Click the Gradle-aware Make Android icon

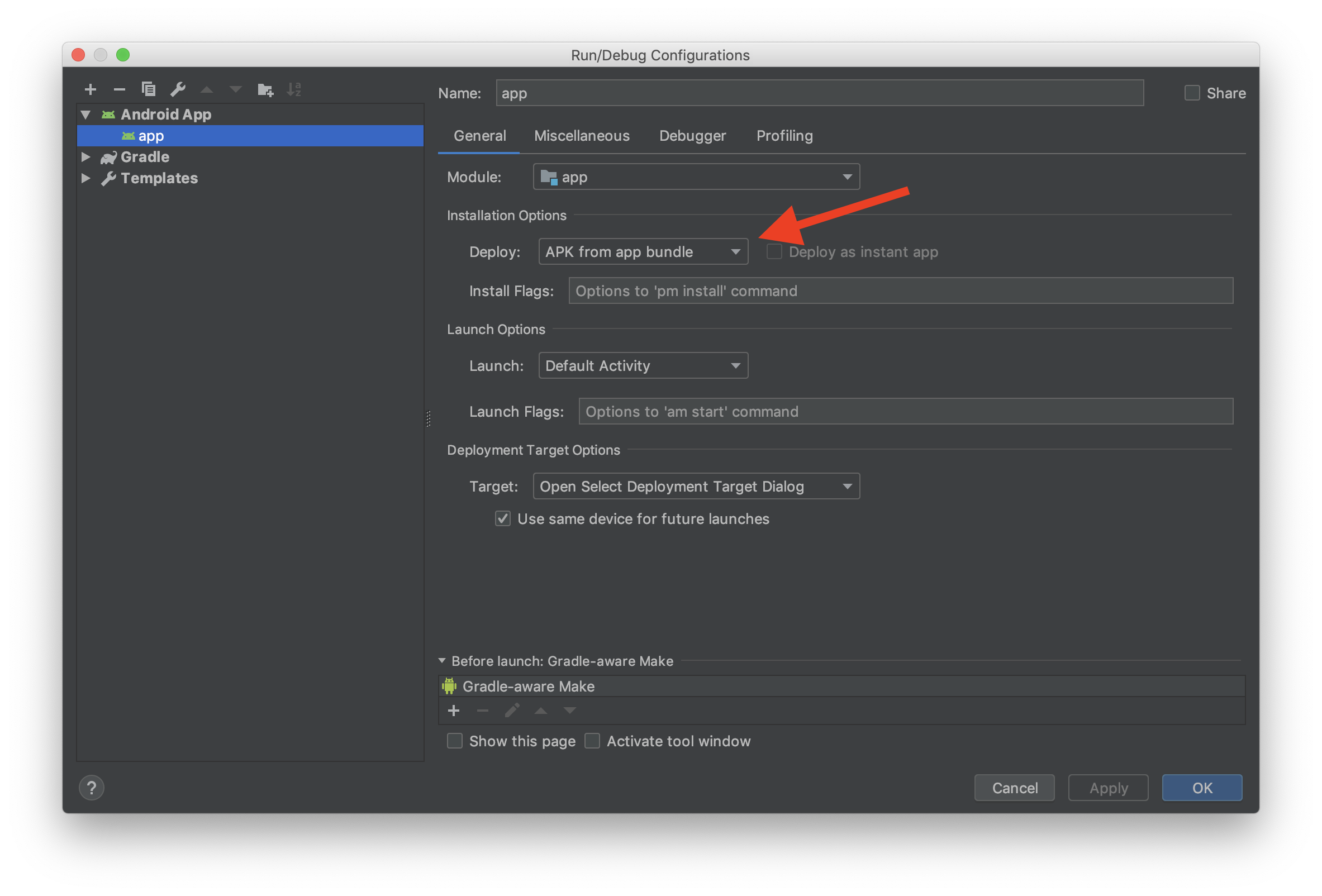coord(449,686)
